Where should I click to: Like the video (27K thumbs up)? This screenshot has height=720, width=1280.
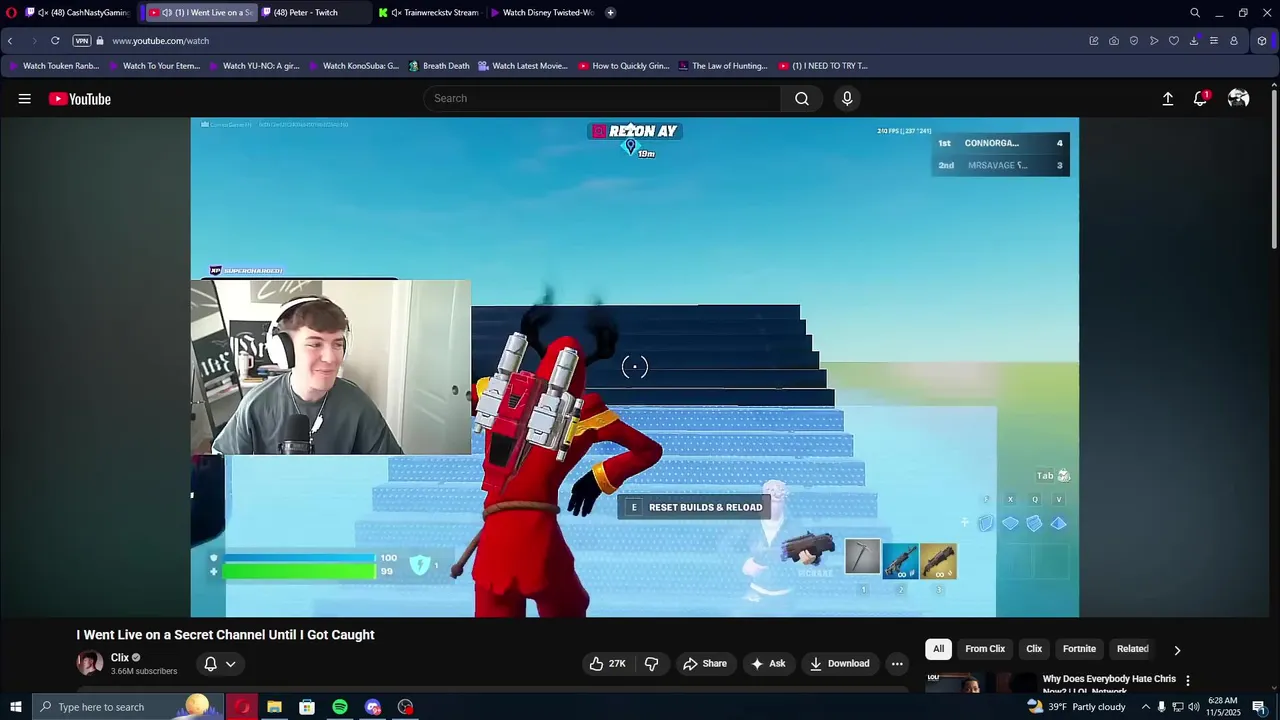608,663
